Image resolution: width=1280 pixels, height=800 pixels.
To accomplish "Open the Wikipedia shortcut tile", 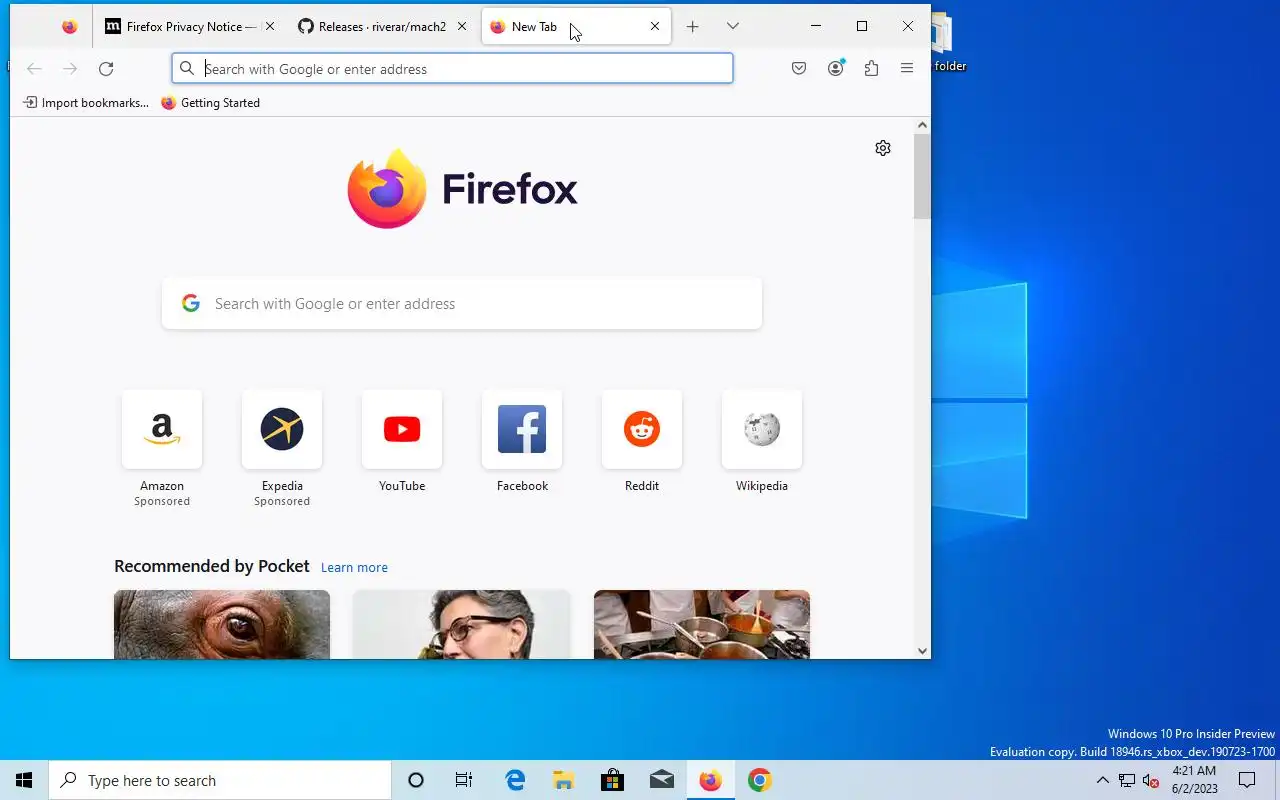I will pyautogui.click(x=762, y=442).
